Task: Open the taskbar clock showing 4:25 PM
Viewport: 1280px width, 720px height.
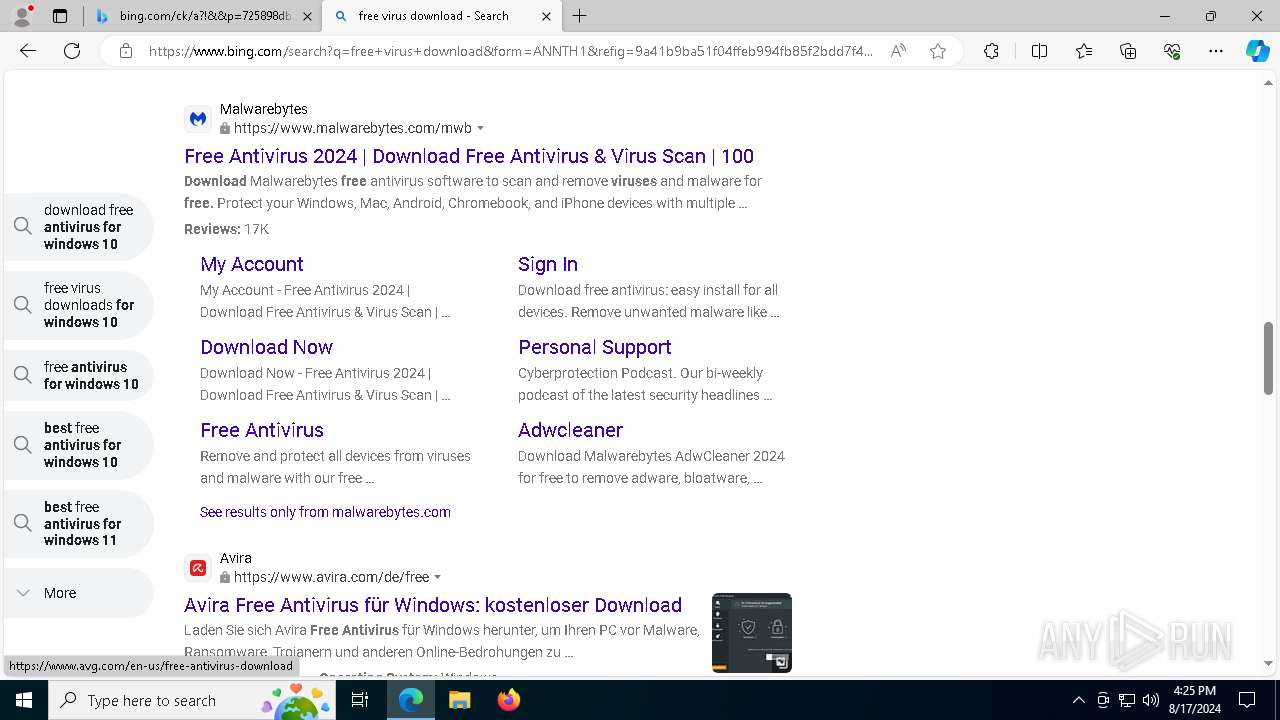Action: click(1194, 700)
